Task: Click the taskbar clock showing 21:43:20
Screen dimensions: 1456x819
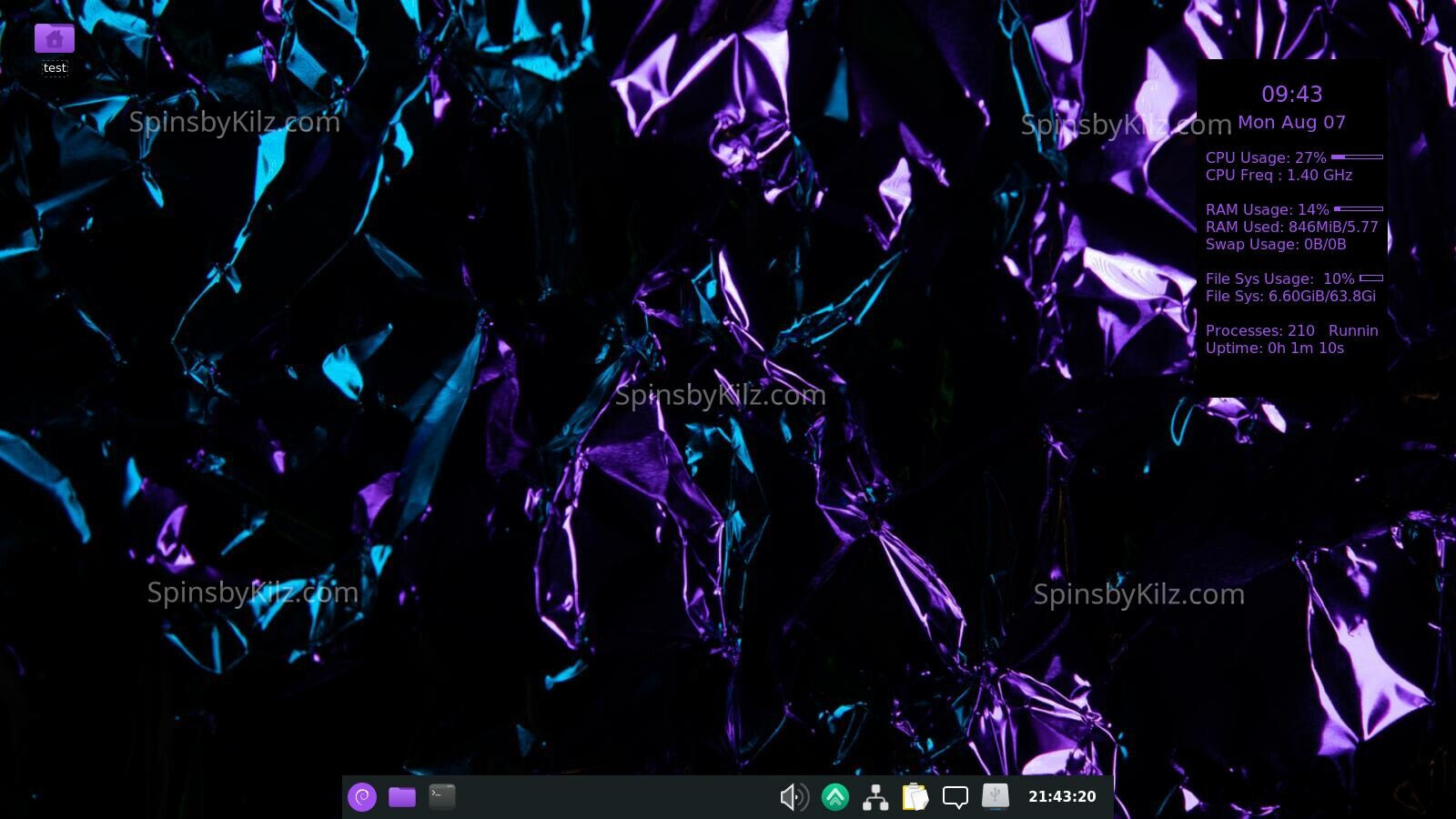Action: pyautogui.click(x=1062, y=796)
